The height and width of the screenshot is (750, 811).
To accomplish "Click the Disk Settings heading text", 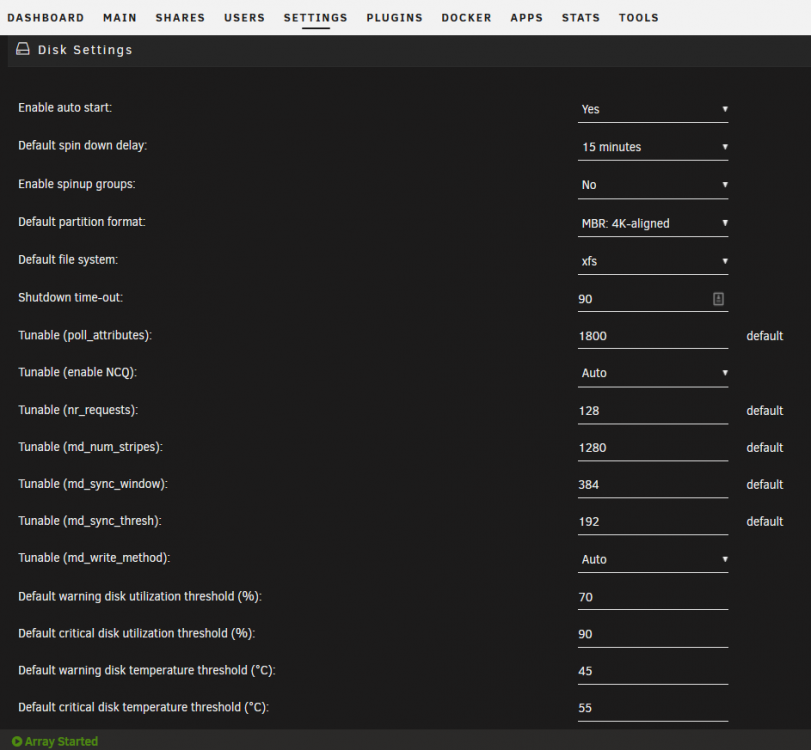I will coord(85,50).
